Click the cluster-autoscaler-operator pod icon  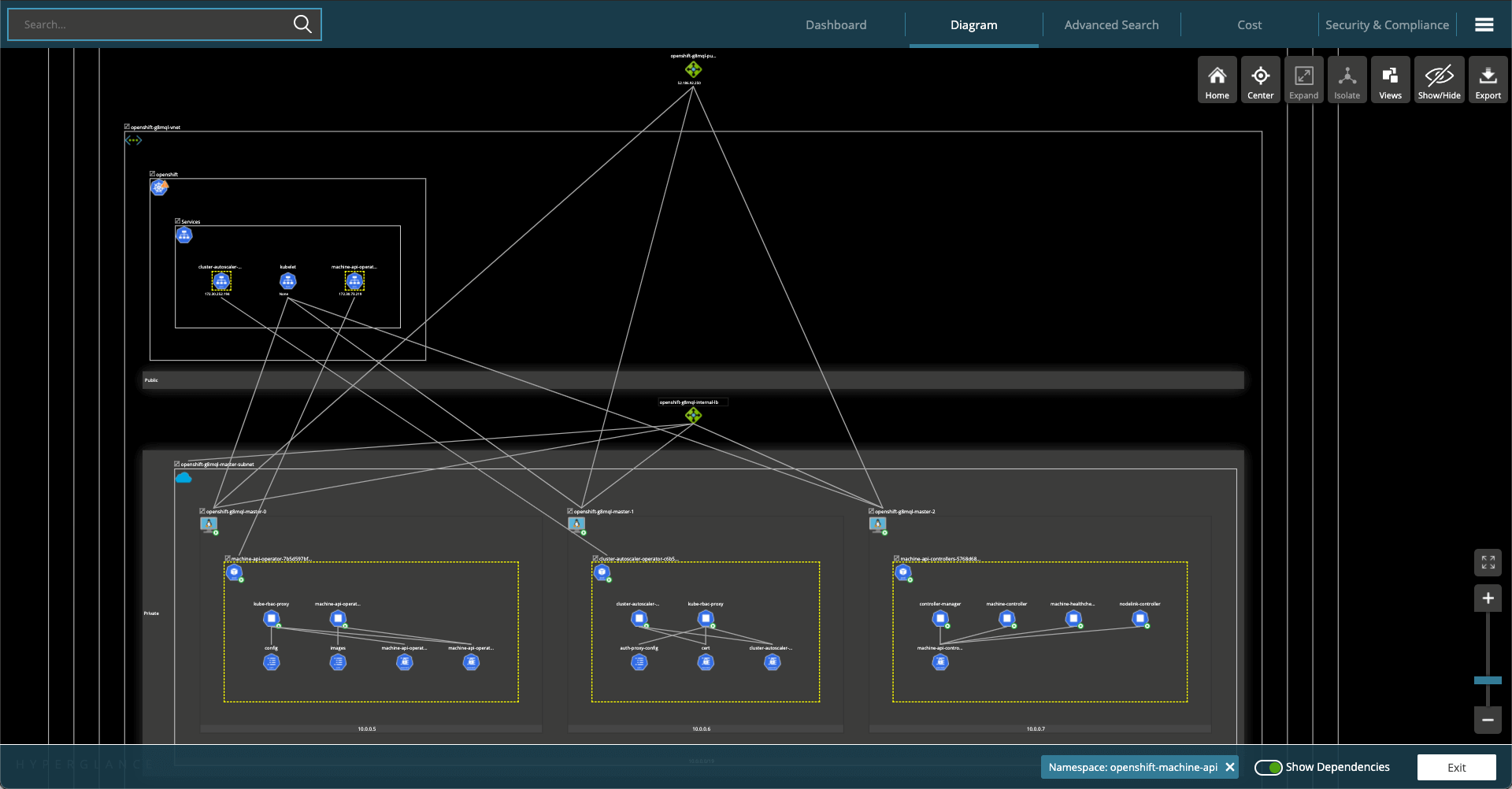pyautogui.click(x=602, y=572)
